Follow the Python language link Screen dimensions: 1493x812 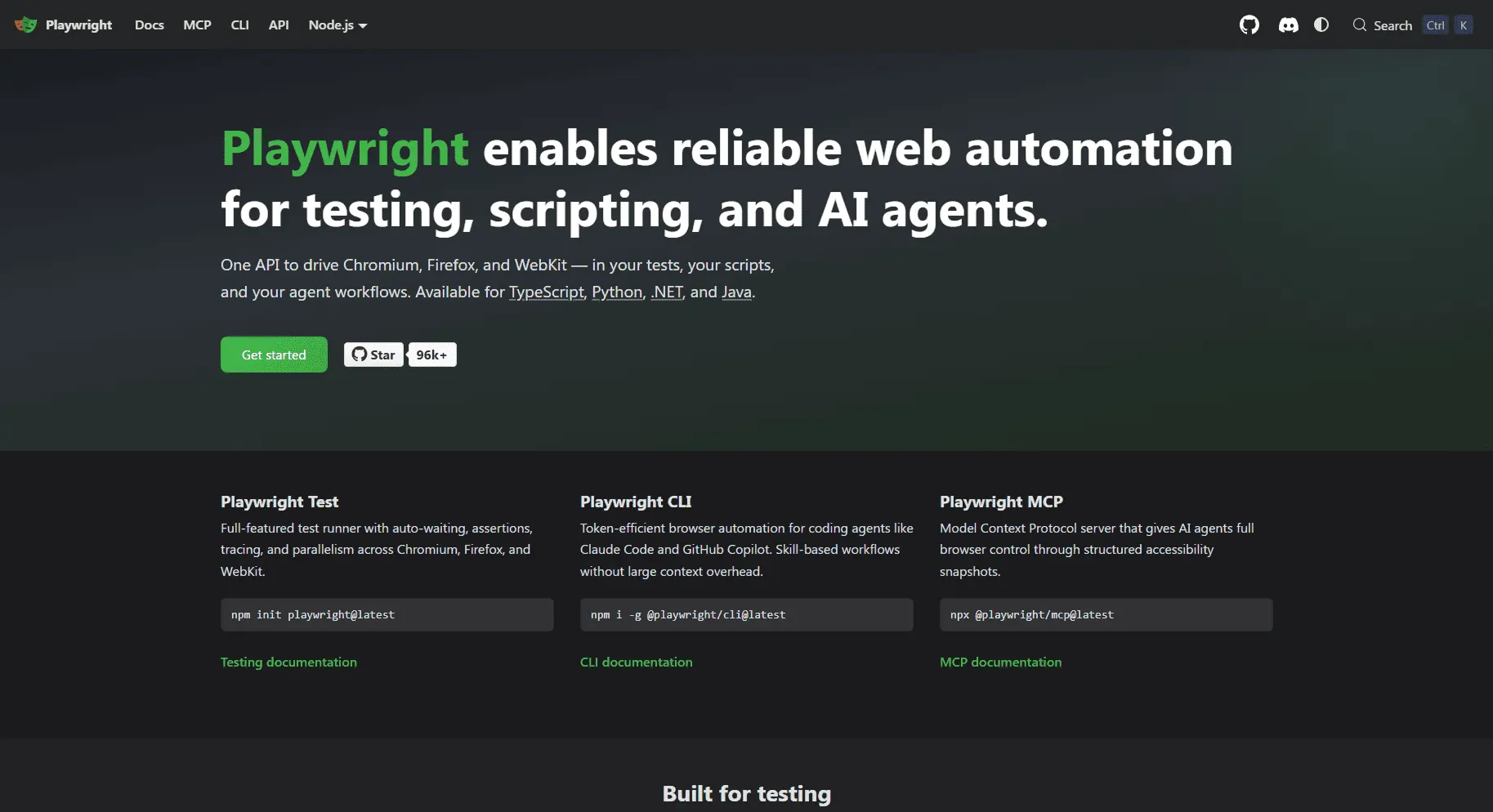tap(617, 292)
